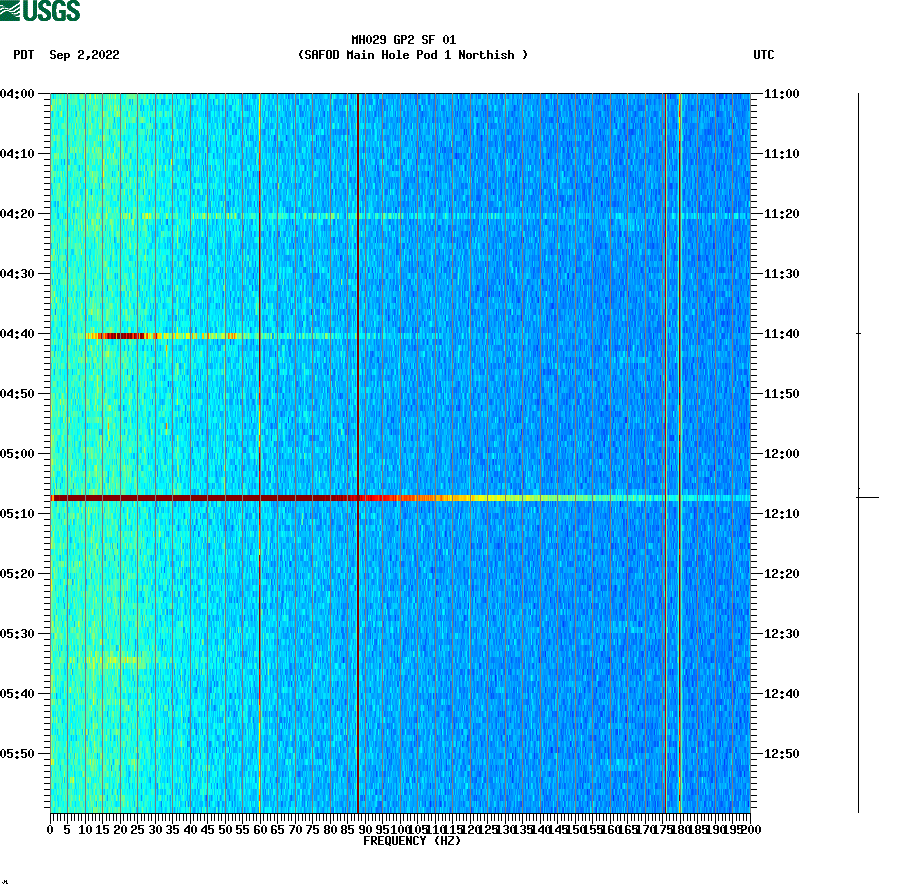Click the 0 Hz frequency axis label
This screenshot has width=902, height=893.
coord(48,827)
